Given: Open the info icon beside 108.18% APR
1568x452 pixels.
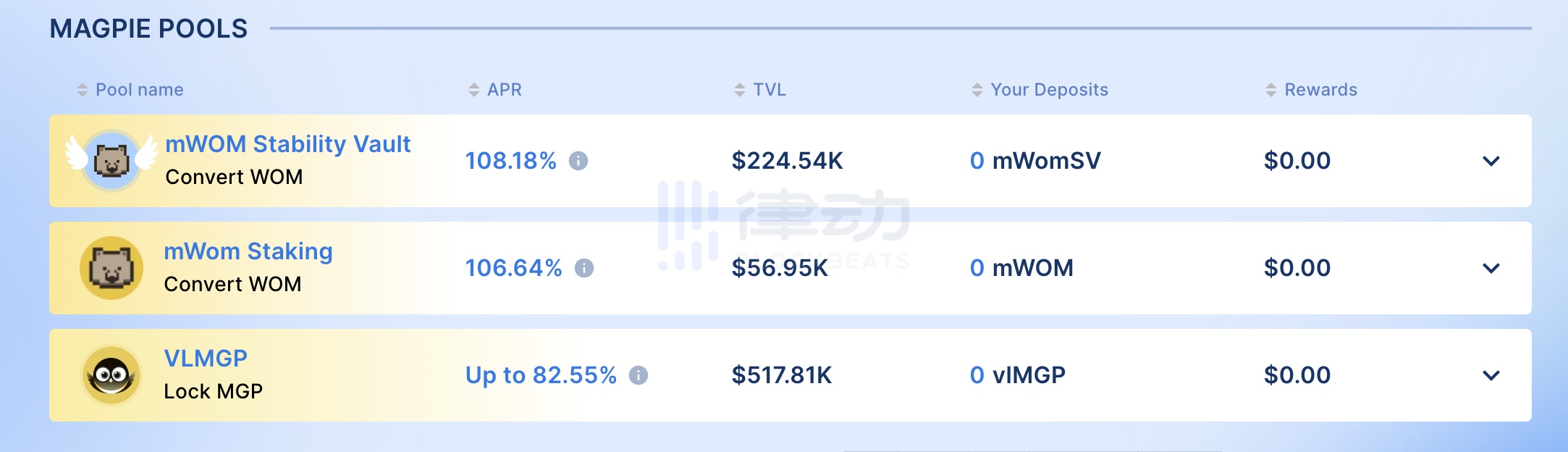Looking at the screenshot, I should [x=578, y=161].
